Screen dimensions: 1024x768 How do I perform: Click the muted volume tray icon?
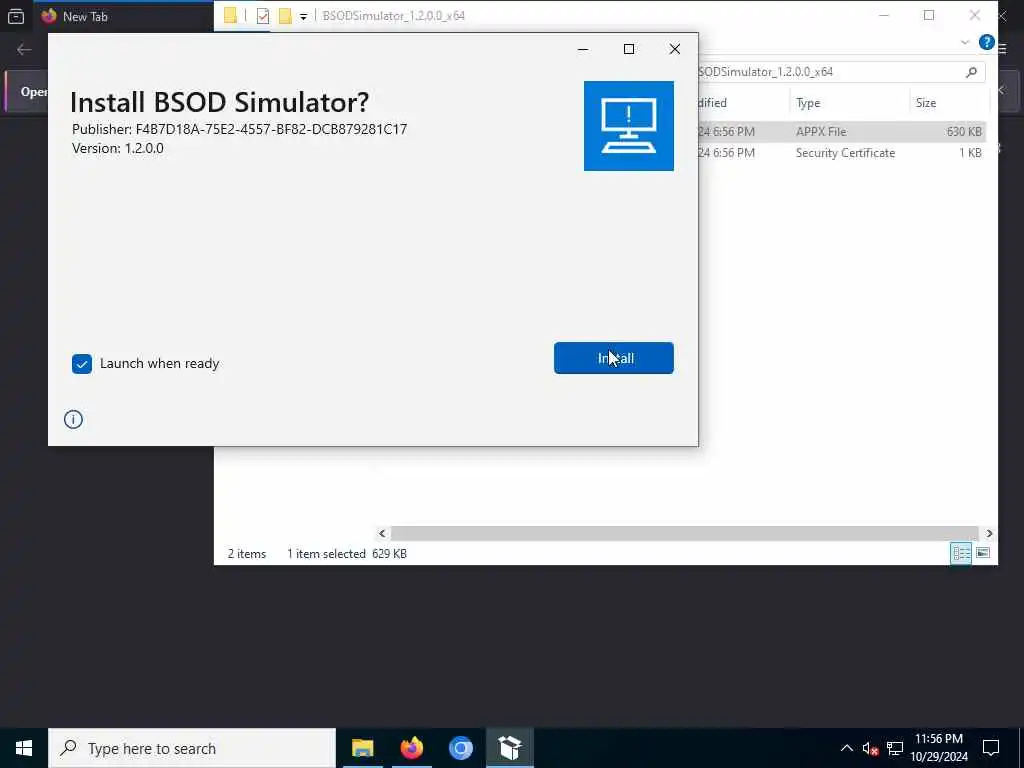pos(870,748)
